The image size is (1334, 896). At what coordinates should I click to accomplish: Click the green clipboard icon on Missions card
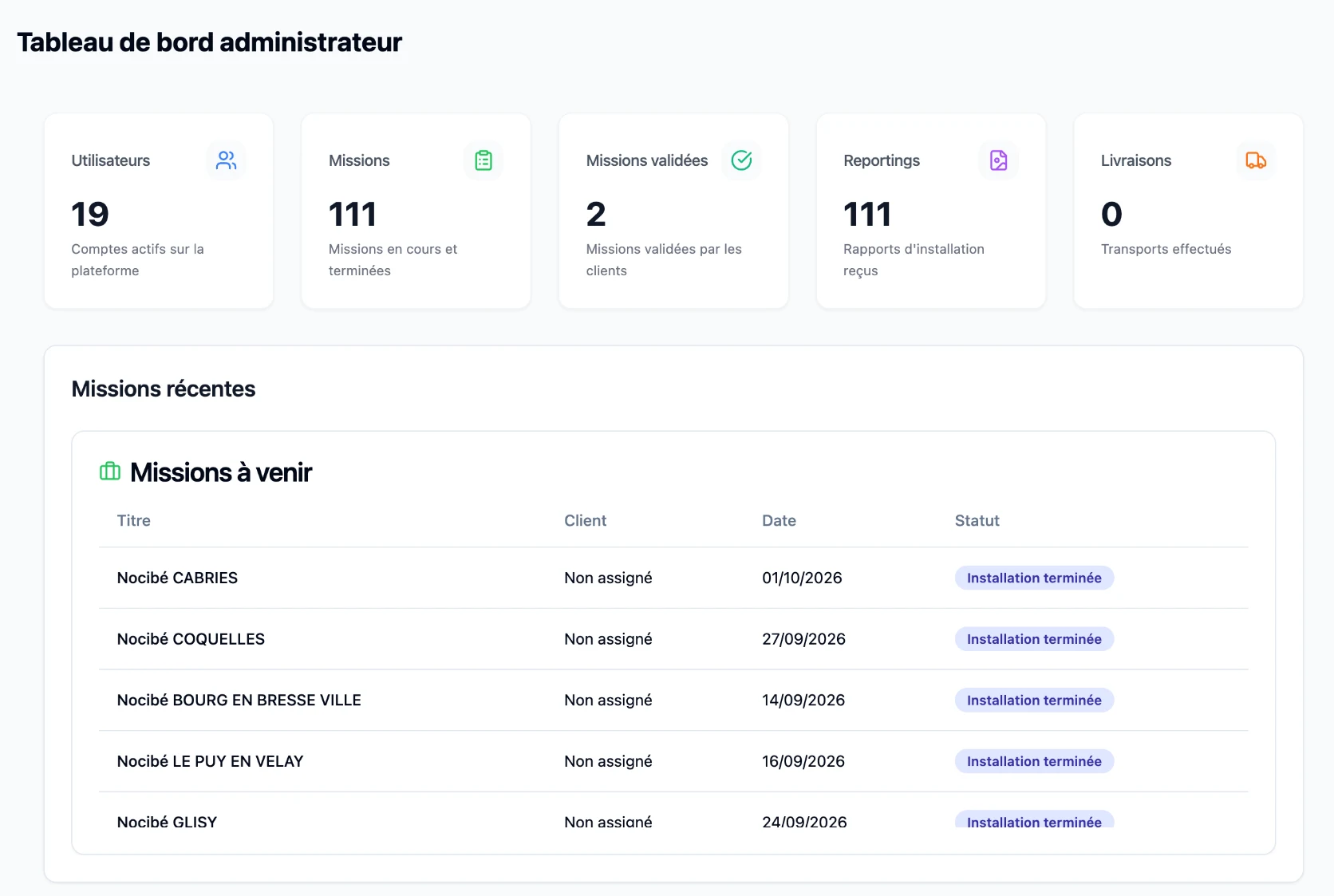click(x=483, y=160)
